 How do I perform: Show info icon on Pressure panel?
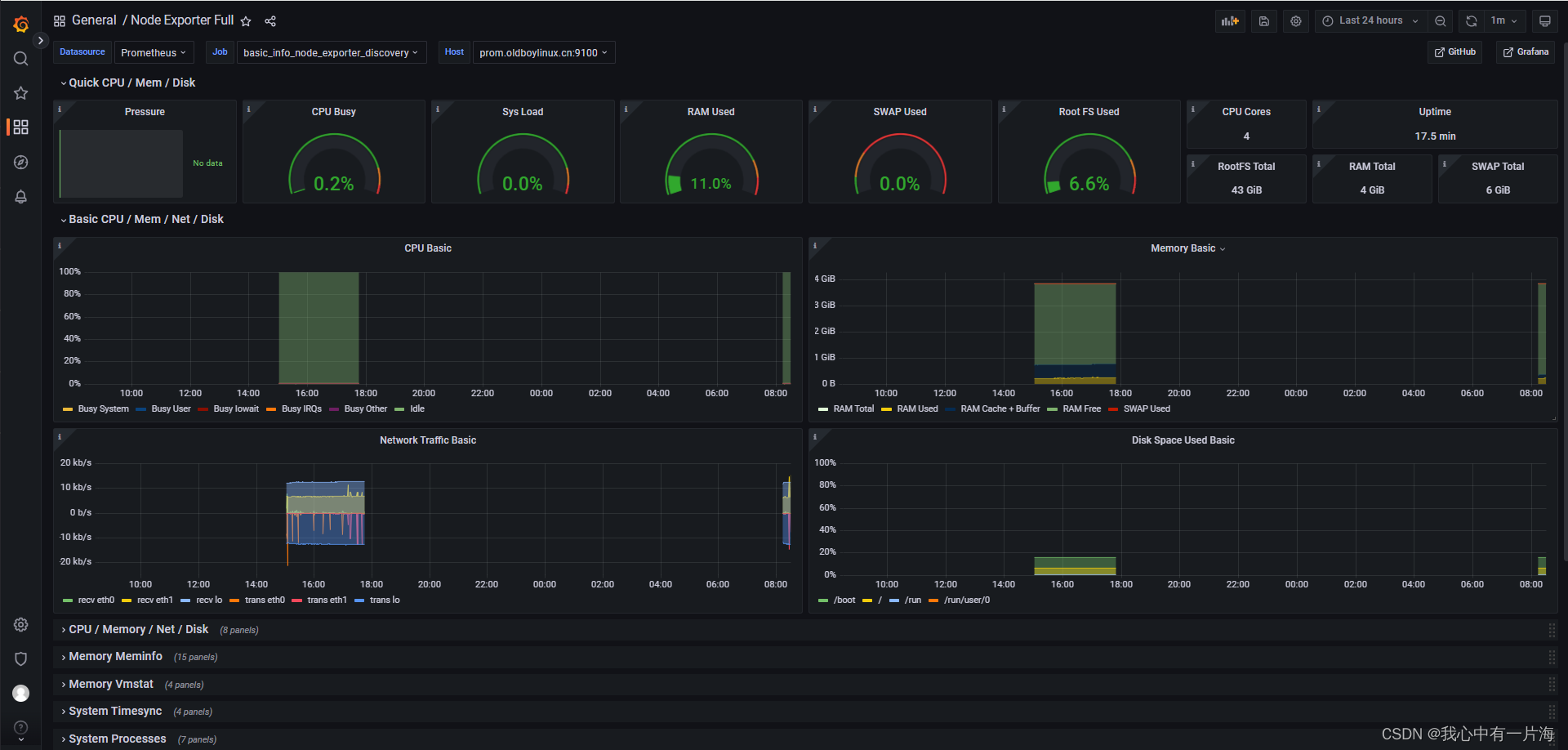point(60,109)
